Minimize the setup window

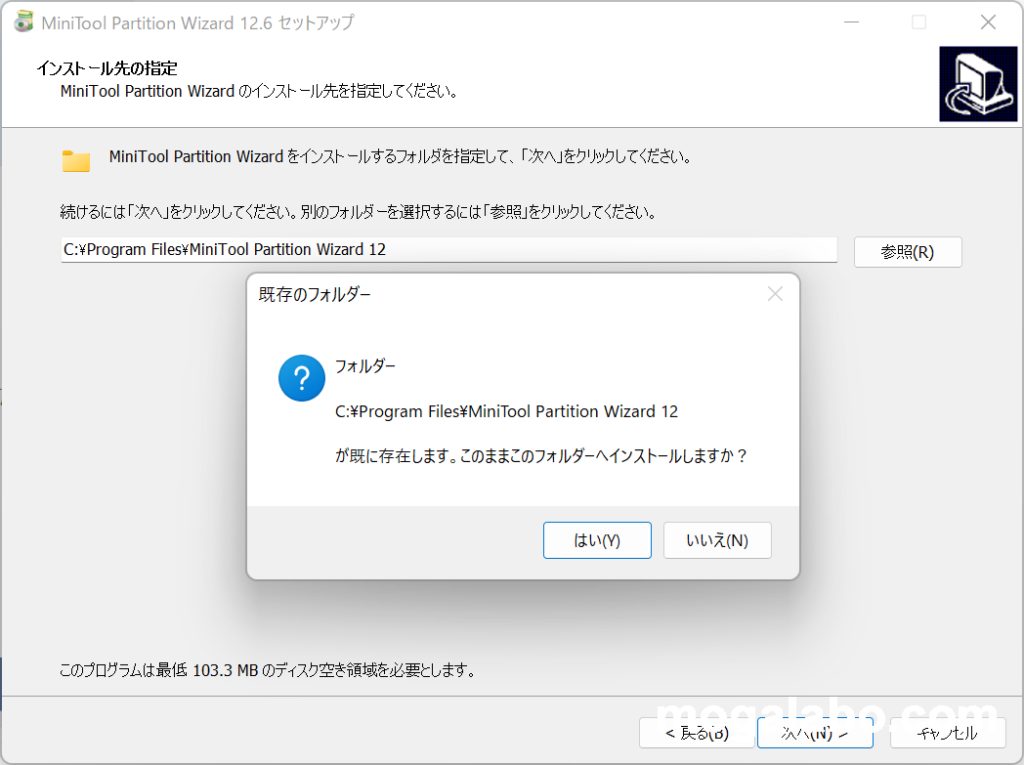point(851,22)
